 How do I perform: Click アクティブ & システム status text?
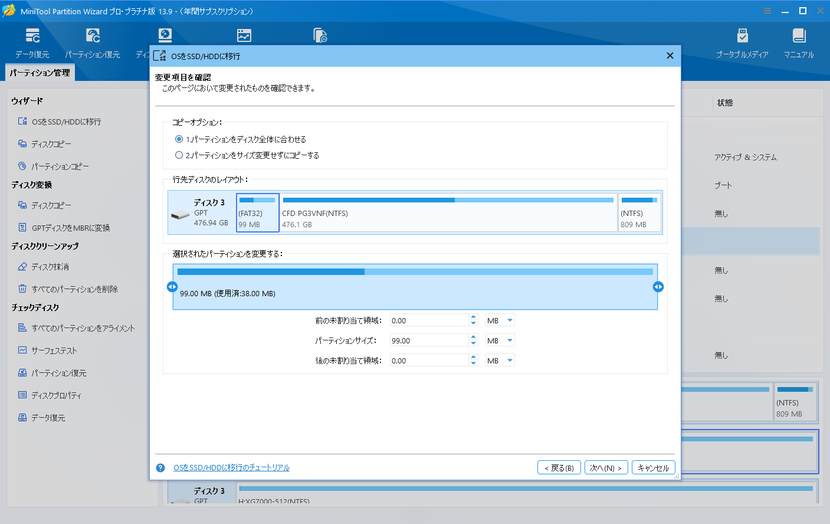745,157
